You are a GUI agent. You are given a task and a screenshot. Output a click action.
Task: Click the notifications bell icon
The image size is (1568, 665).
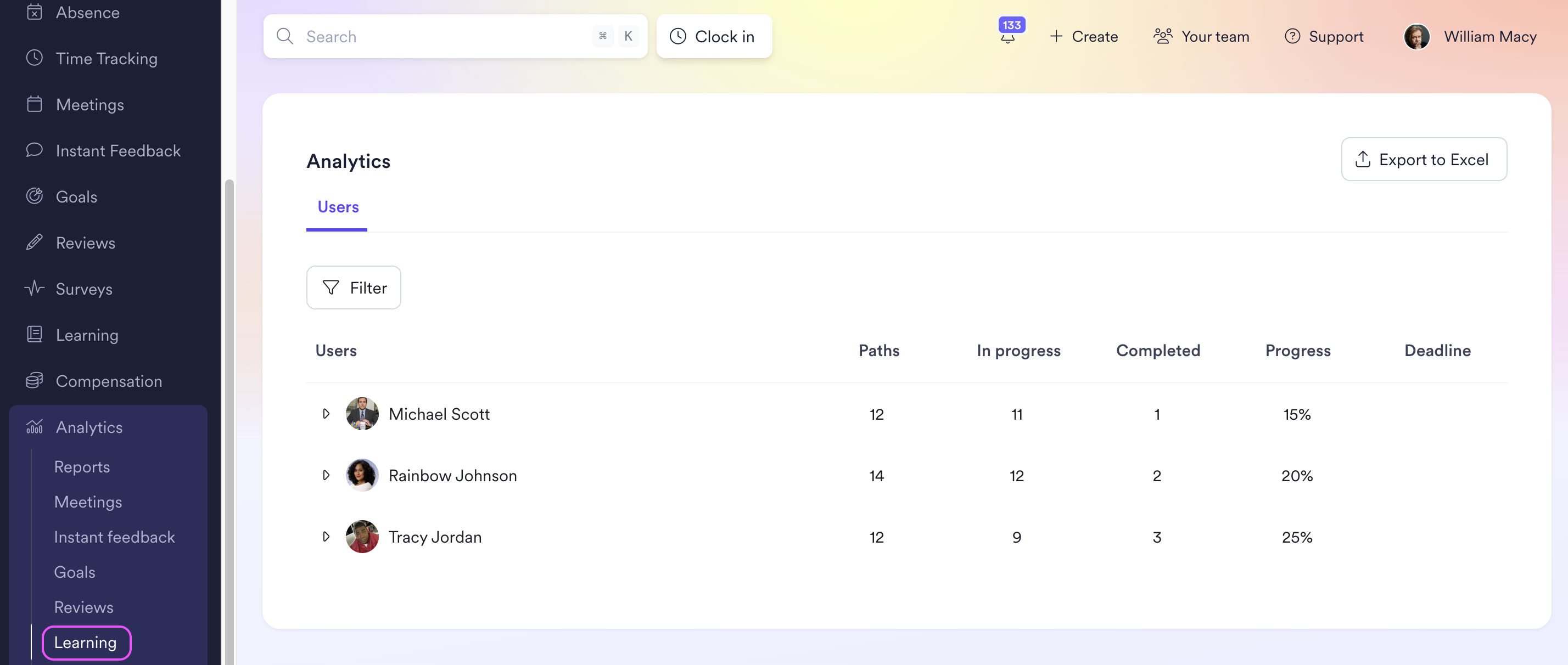coord(1007,38)
